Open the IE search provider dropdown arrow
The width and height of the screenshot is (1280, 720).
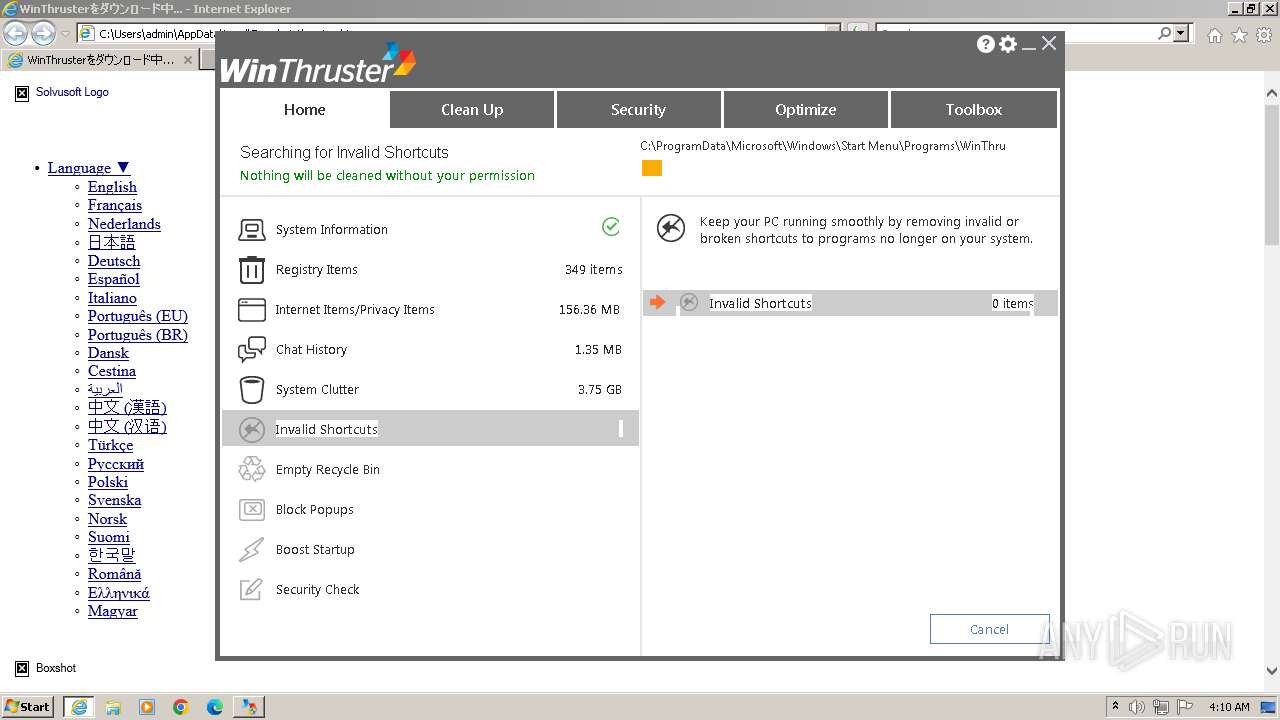[1182, 34]
